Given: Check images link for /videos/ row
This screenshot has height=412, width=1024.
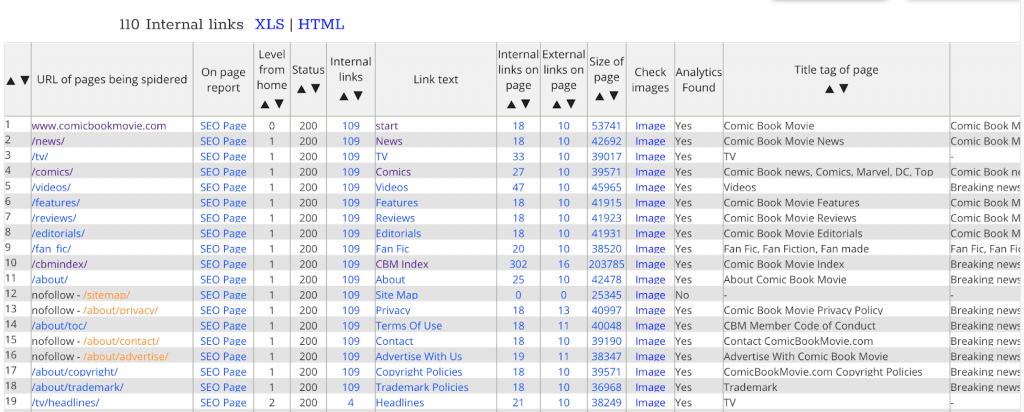Looking at the screenshot, I should 650,187.
